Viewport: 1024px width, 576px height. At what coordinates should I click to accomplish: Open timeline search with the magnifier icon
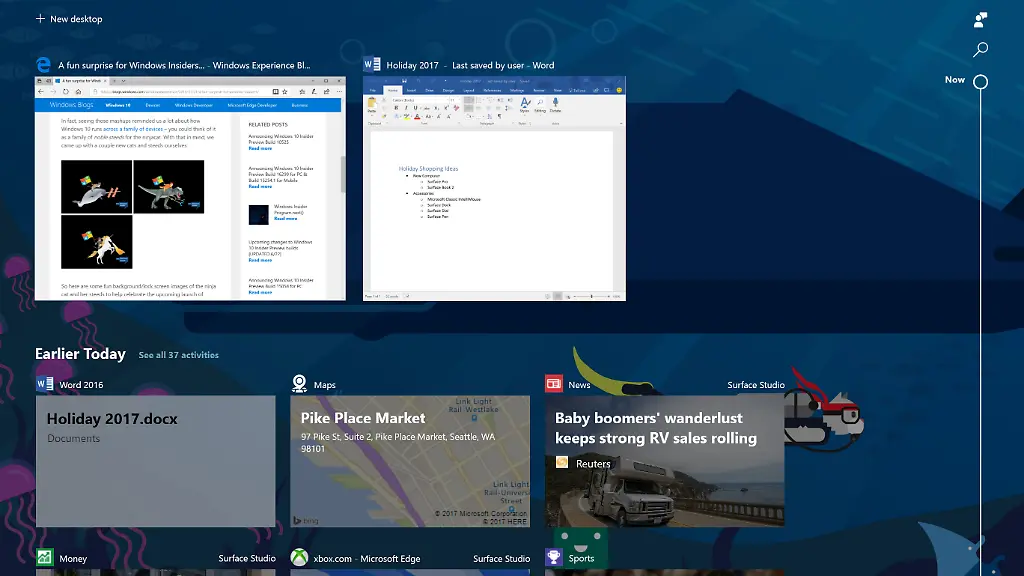point(980,48)
